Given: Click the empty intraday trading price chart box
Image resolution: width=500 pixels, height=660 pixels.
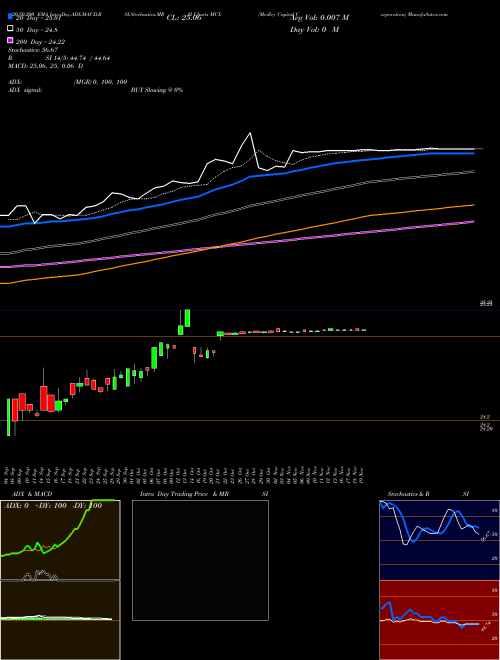Looking at the screenshot, I should click(x=200, y=560).
